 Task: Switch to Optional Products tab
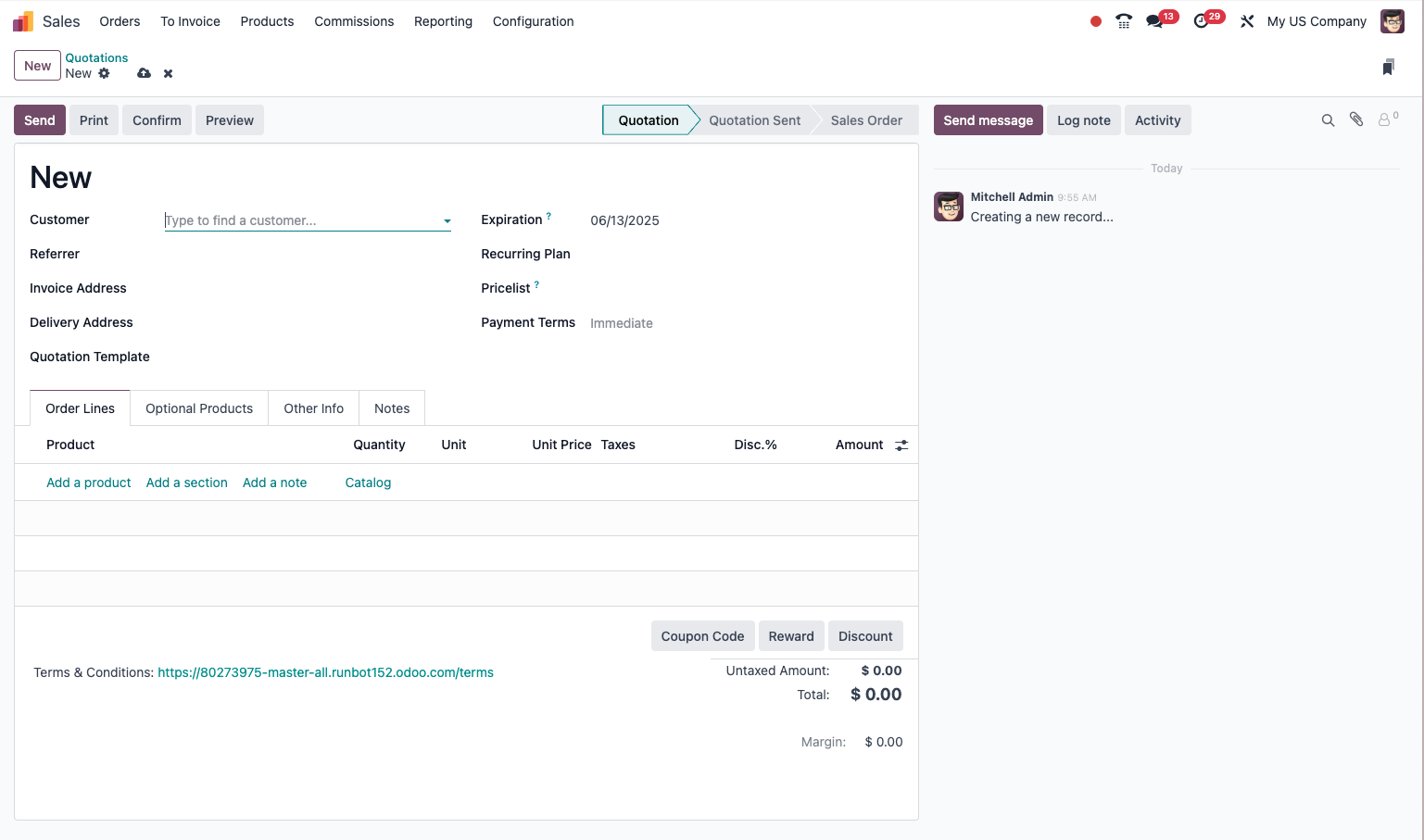pyautogui.click(x=199, y=408)
